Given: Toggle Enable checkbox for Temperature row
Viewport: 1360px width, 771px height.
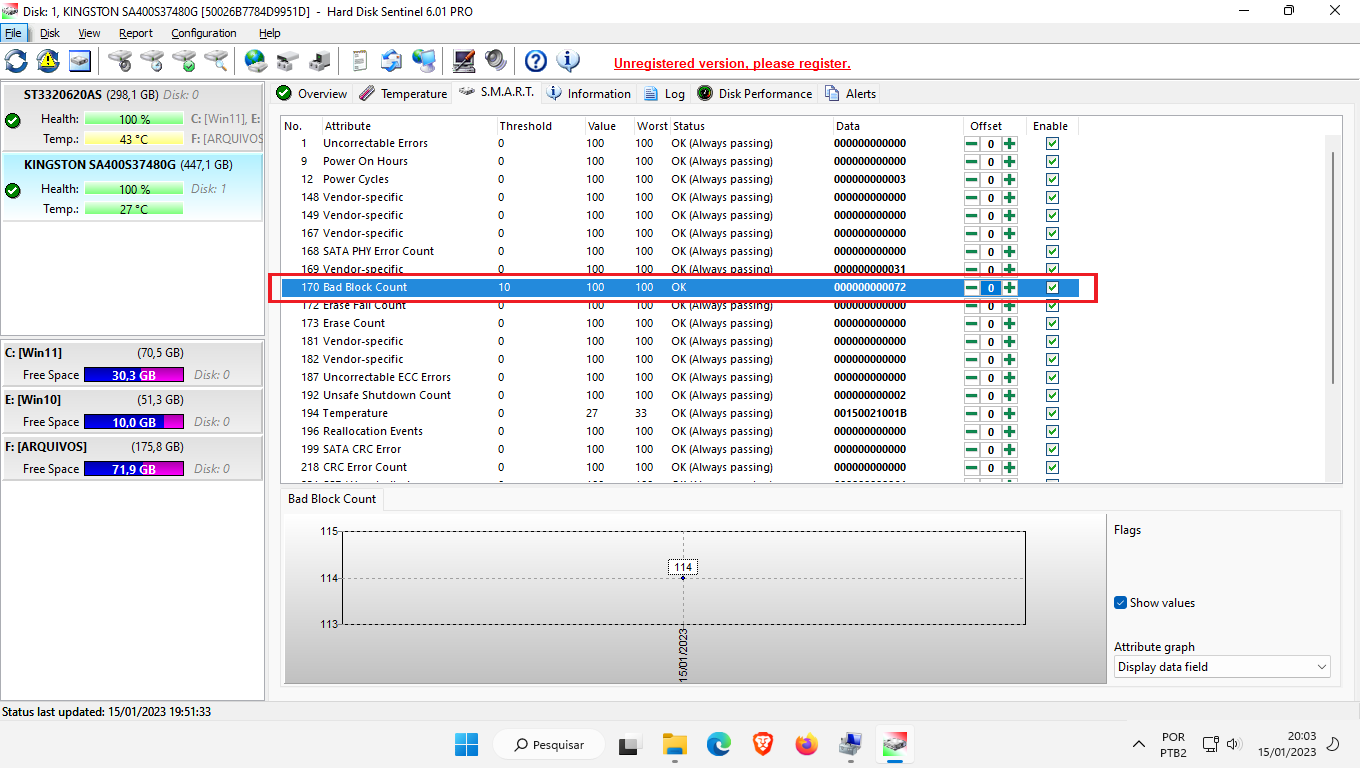Looking at the screenshot, I should (1052, 414).
